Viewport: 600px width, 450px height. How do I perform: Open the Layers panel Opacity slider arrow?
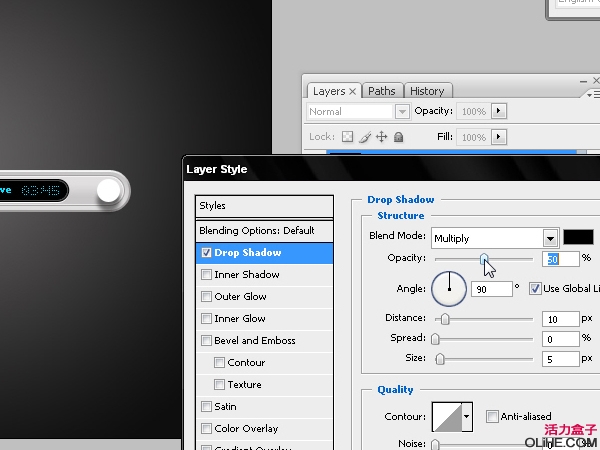(499, 111)
